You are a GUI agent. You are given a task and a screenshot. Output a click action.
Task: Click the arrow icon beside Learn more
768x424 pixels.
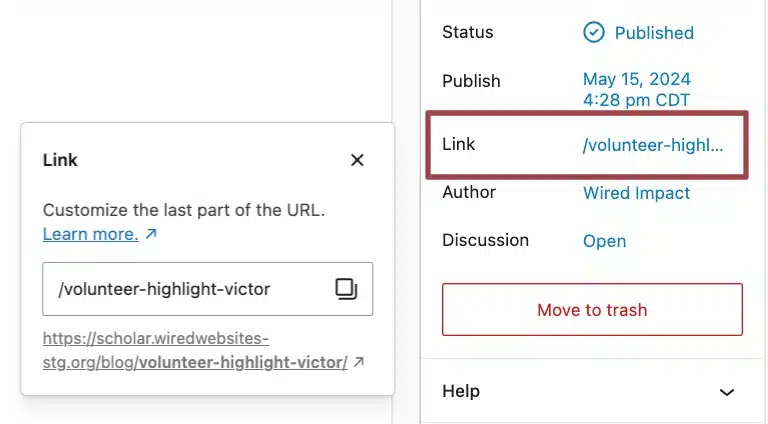pyautogui.click(x=151, y=234)
